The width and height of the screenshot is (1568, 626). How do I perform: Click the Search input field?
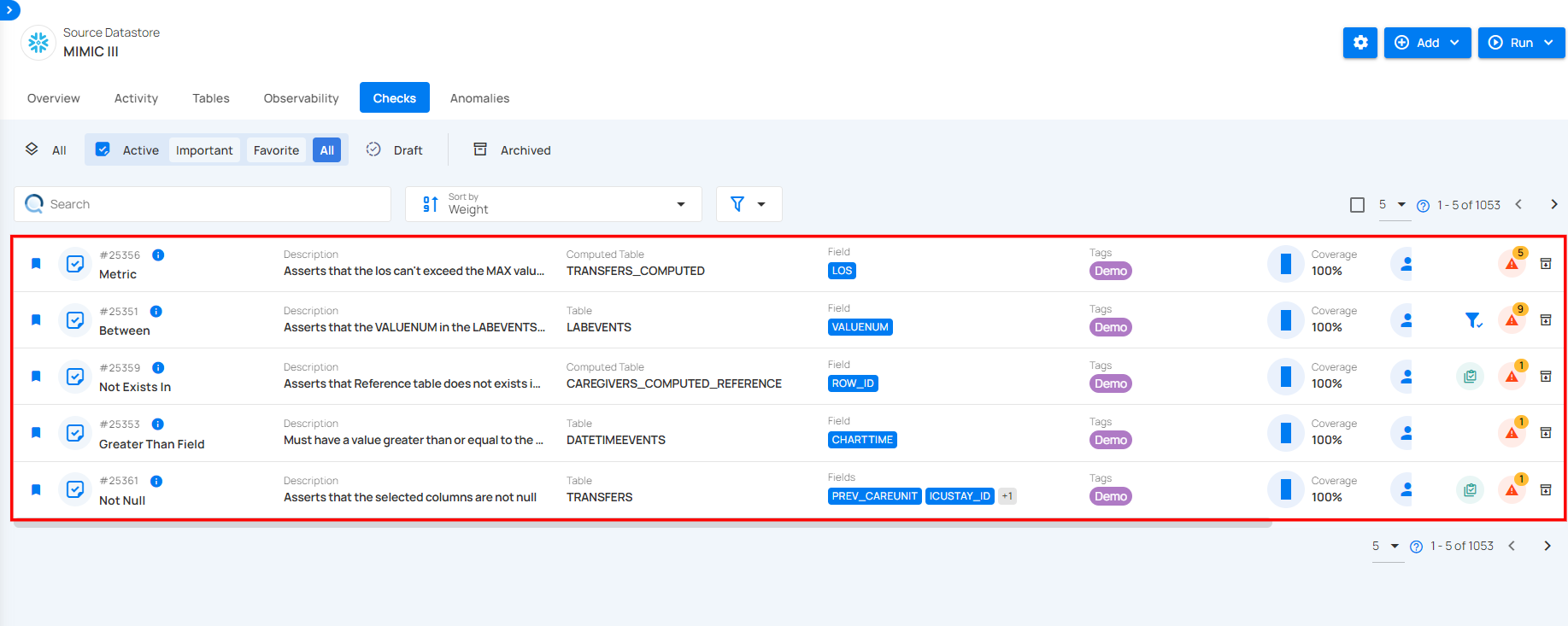pyautogui.click(x=203, y=204)
